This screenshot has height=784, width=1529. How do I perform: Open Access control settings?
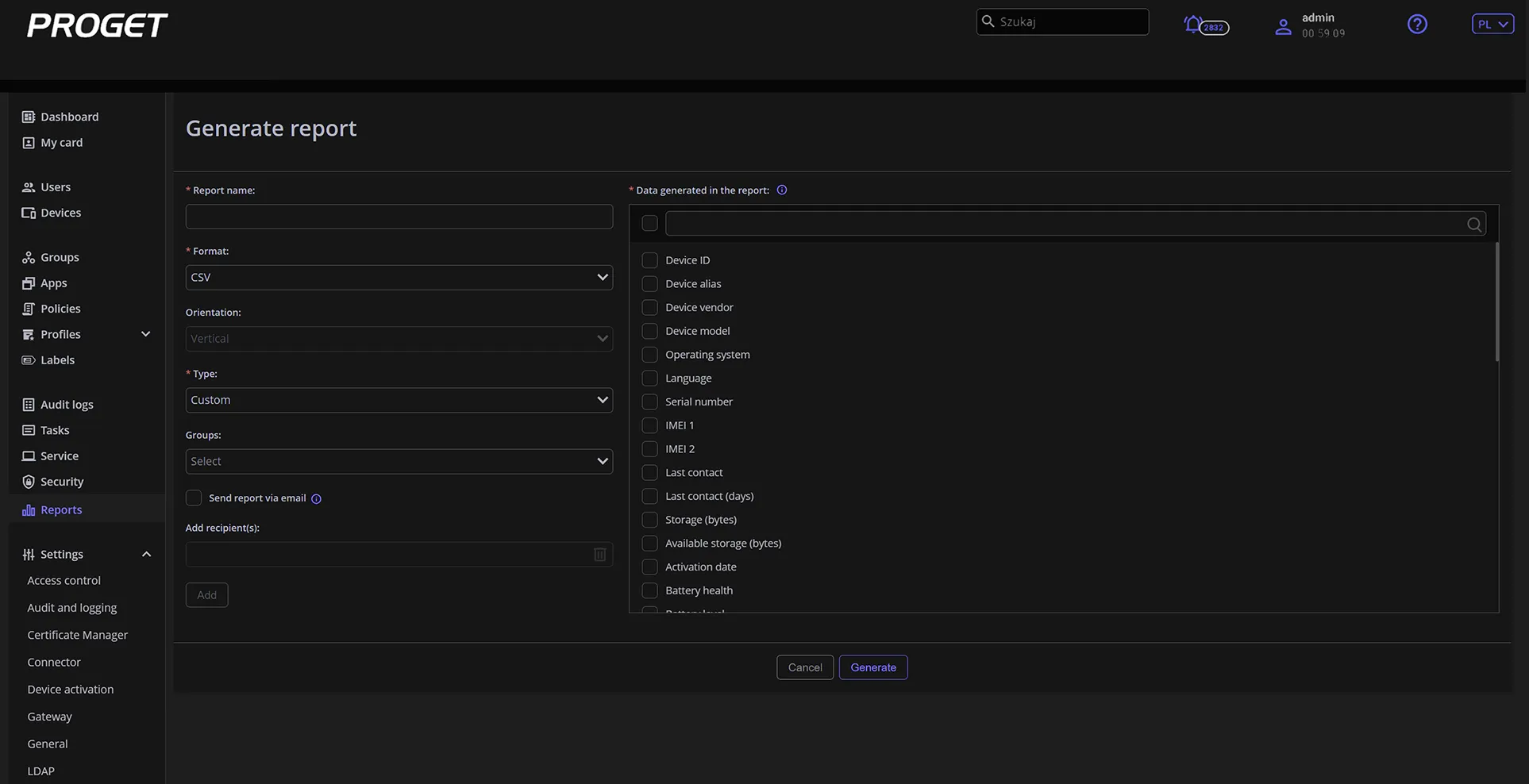coord(64,581)
